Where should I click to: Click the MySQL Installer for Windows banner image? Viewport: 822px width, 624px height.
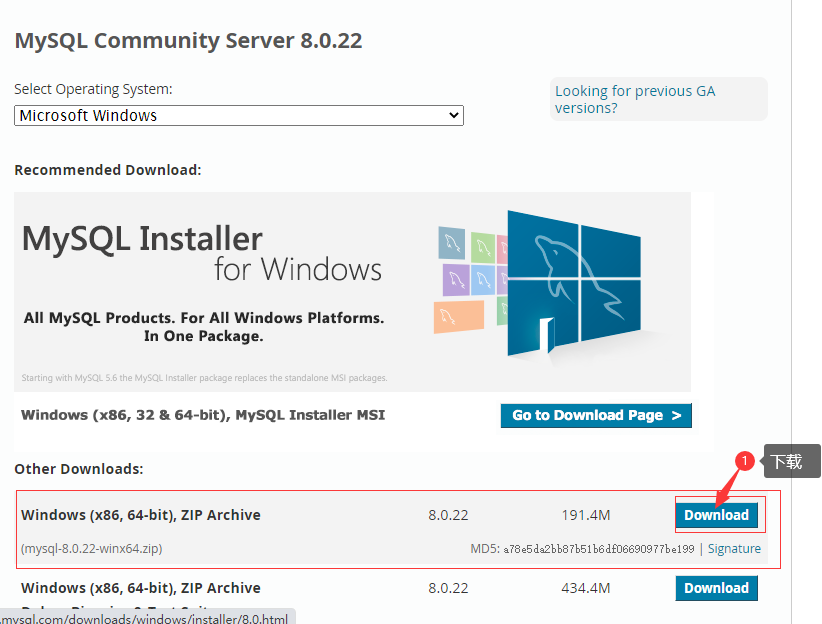352,292
